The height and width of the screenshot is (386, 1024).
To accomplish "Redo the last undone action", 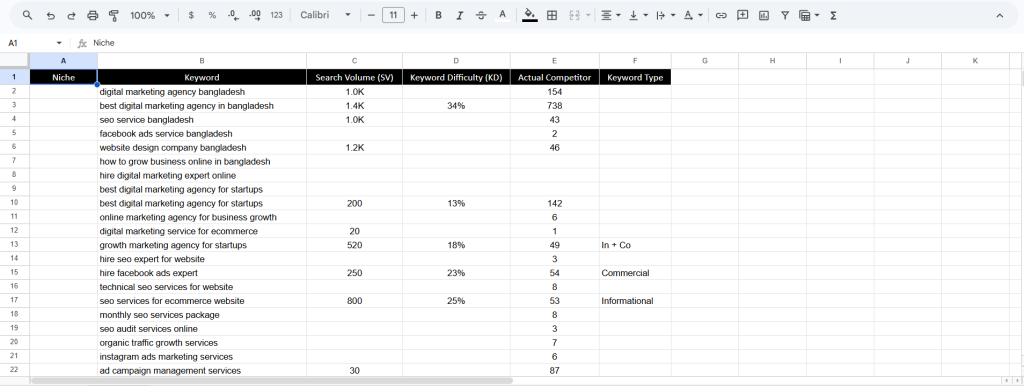I will tap(71, 15).
